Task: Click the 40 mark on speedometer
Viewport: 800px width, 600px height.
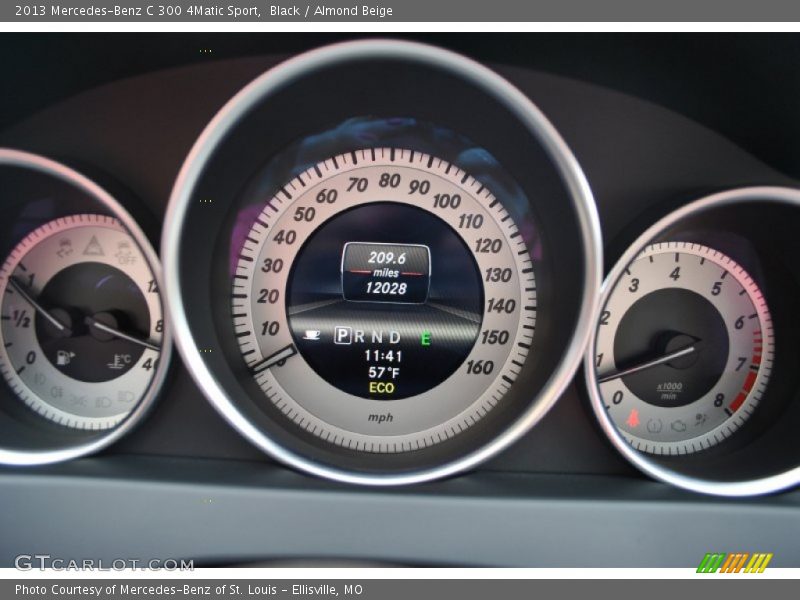Action: click(284, 237)
